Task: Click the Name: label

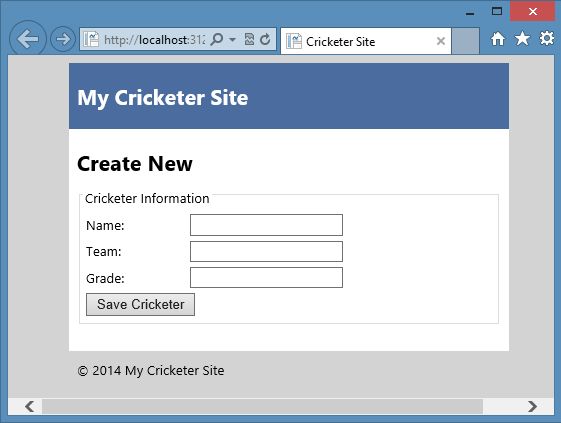Action: pos(105,226)
